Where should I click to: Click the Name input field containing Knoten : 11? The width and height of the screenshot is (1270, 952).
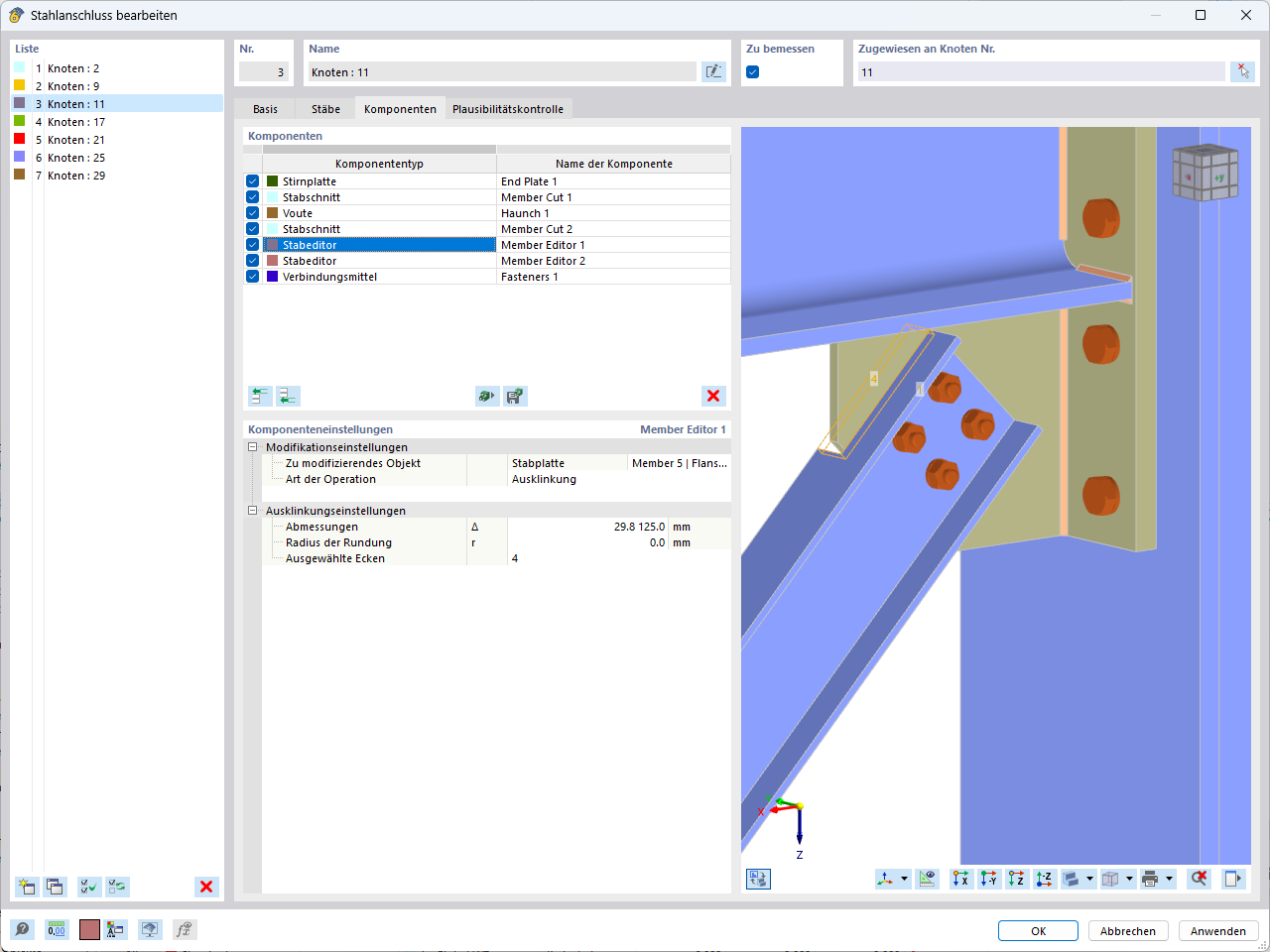(501, 72)
